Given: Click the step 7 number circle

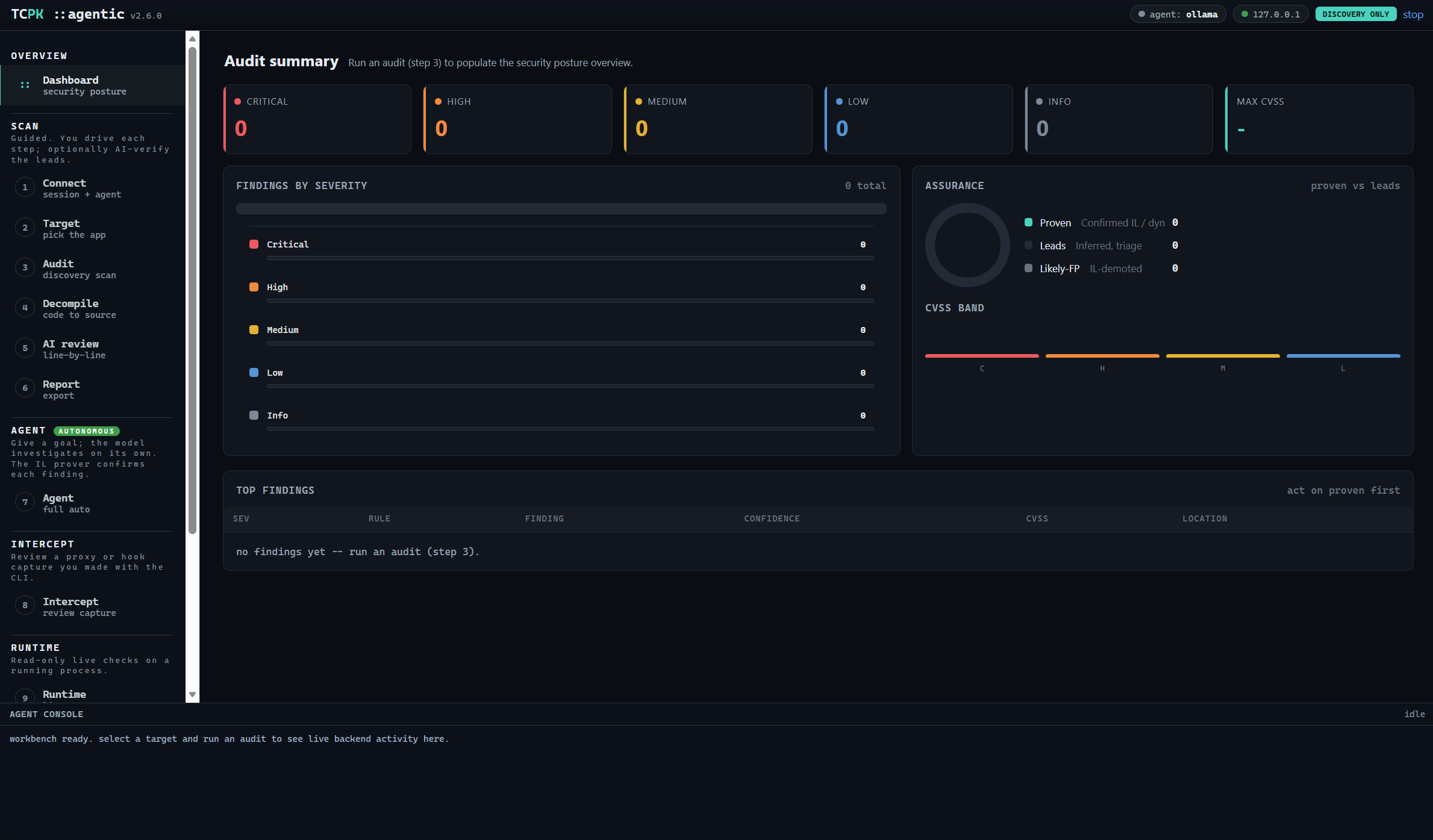Looking at the screenshot, I should point(25,502).
